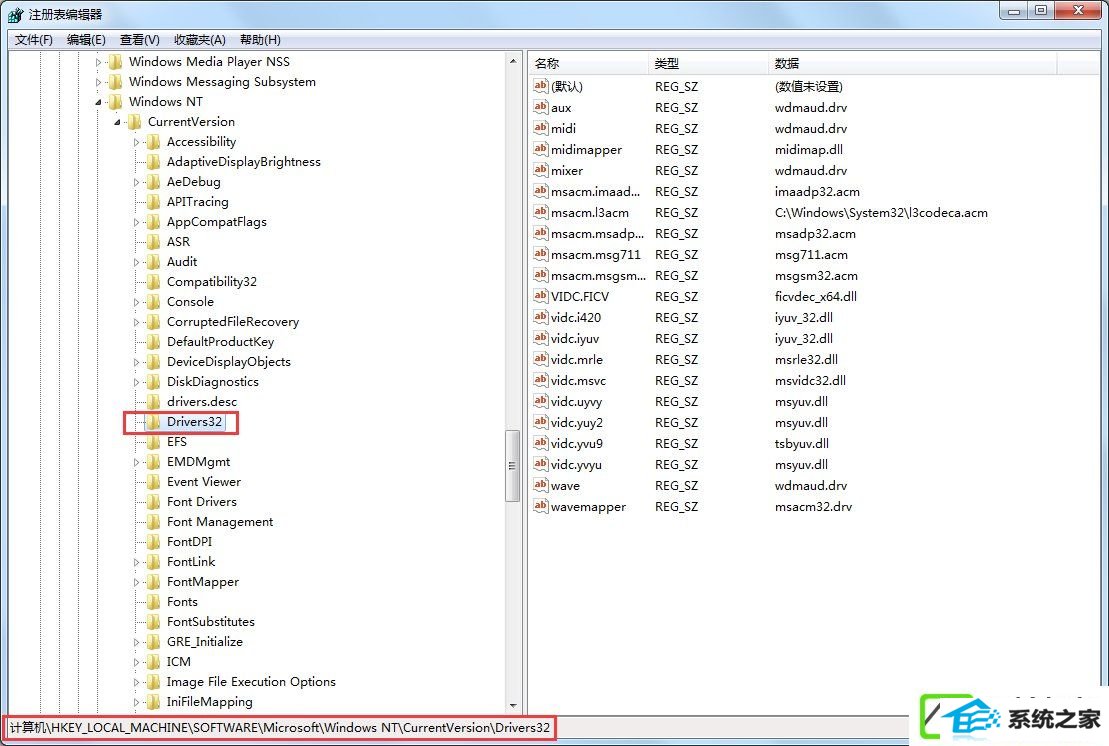Select the vidc.yvyu value icon
Image resolution: width=1109 pixels, height=746 pixels.
click(x=540, y=464)
